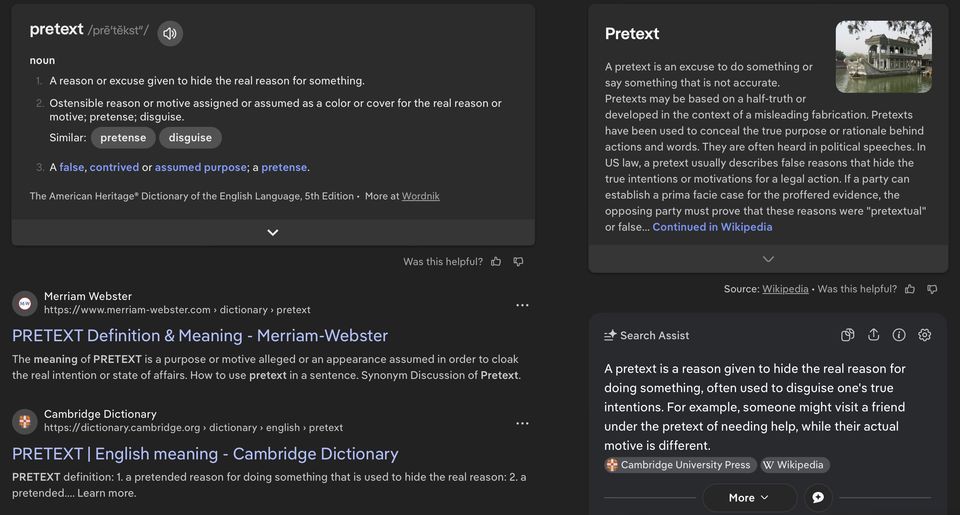
Task: Thumbs up the dictionary definition box
Action: [496, 261]
